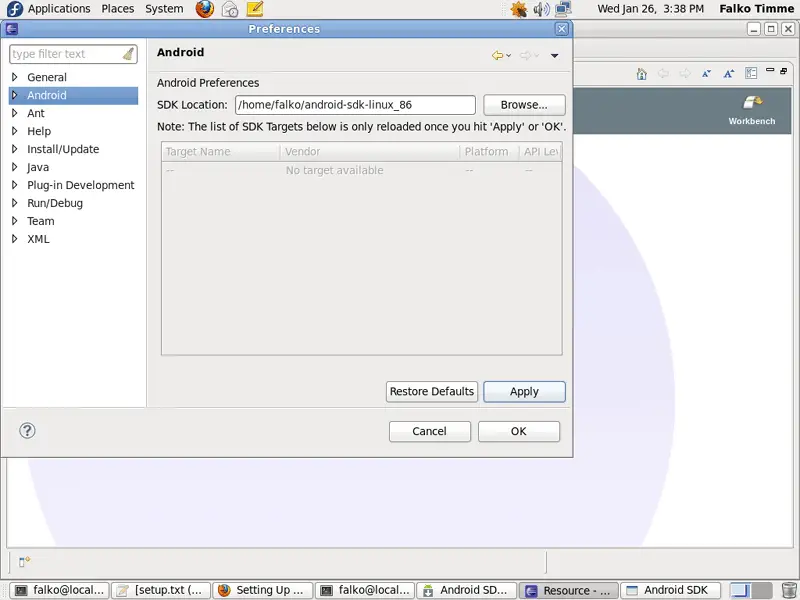Viewport: 800px width, 600px height.
Task: Click the Target Name column header
Action: [x=221, y=152]
